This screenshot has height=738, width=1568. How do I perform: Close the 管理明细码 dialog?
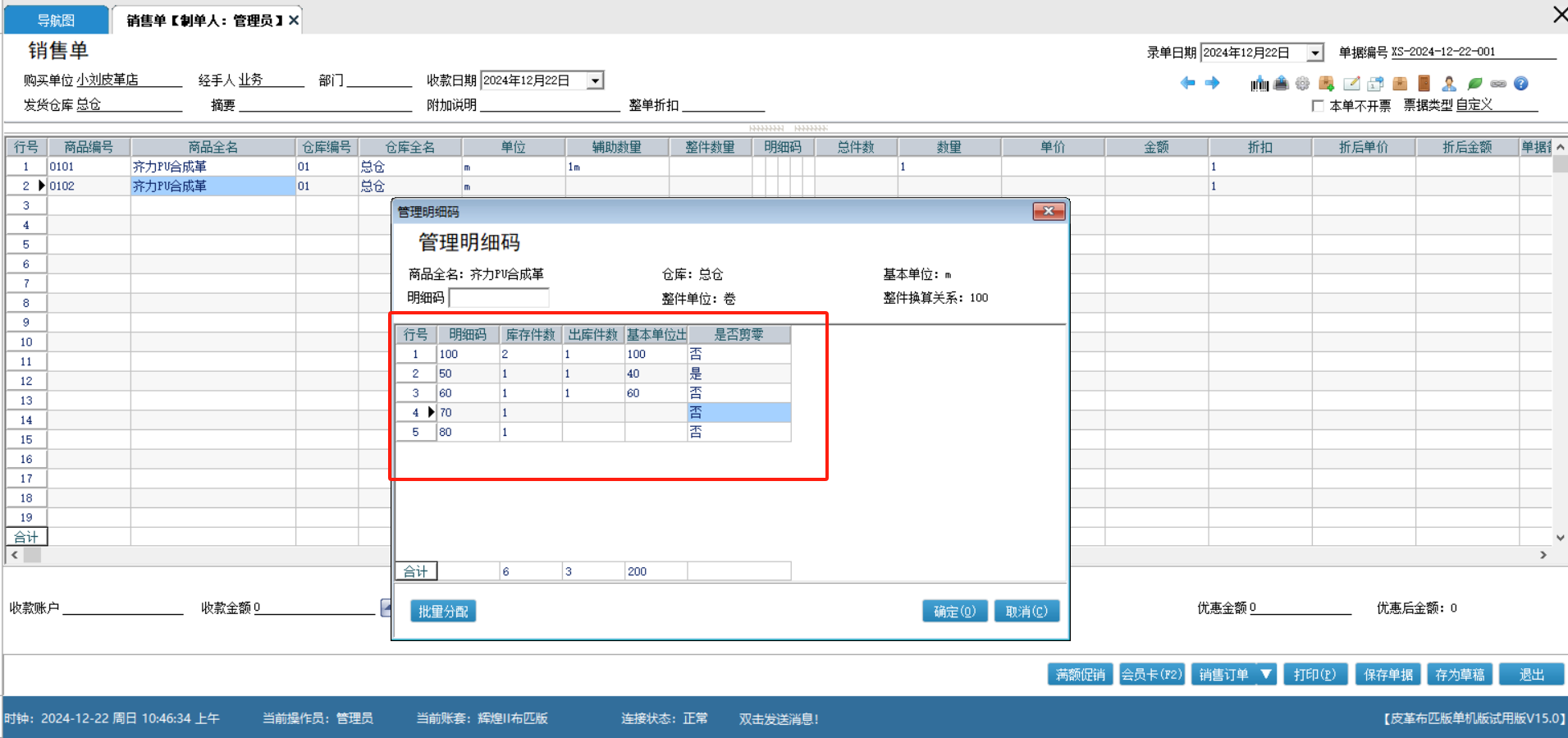[1048, 212]
